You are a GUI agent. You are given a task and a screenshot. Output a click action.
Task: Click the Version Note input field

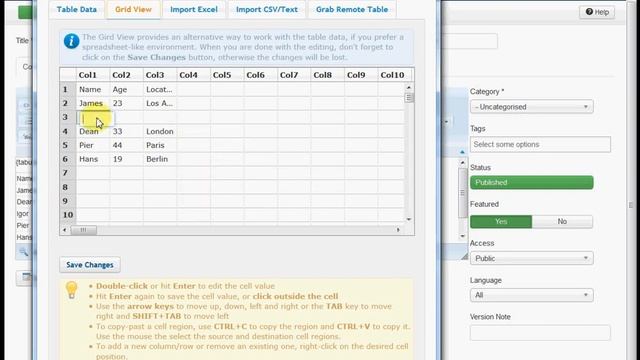540,333
